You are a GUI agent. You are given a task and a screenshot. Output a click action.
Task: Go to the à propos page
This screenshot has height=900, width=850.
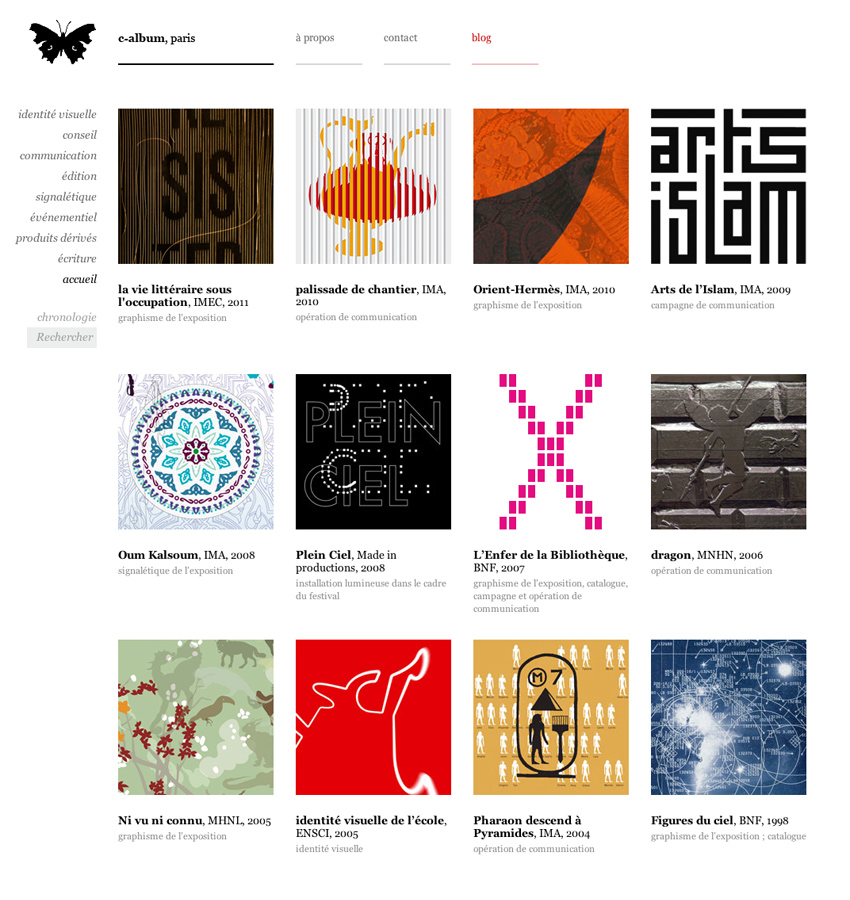pos(315,38)
